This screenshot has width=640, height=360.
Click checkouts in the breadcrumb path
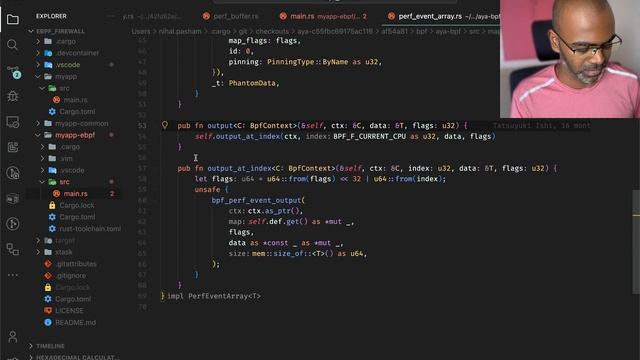[272, 31]
